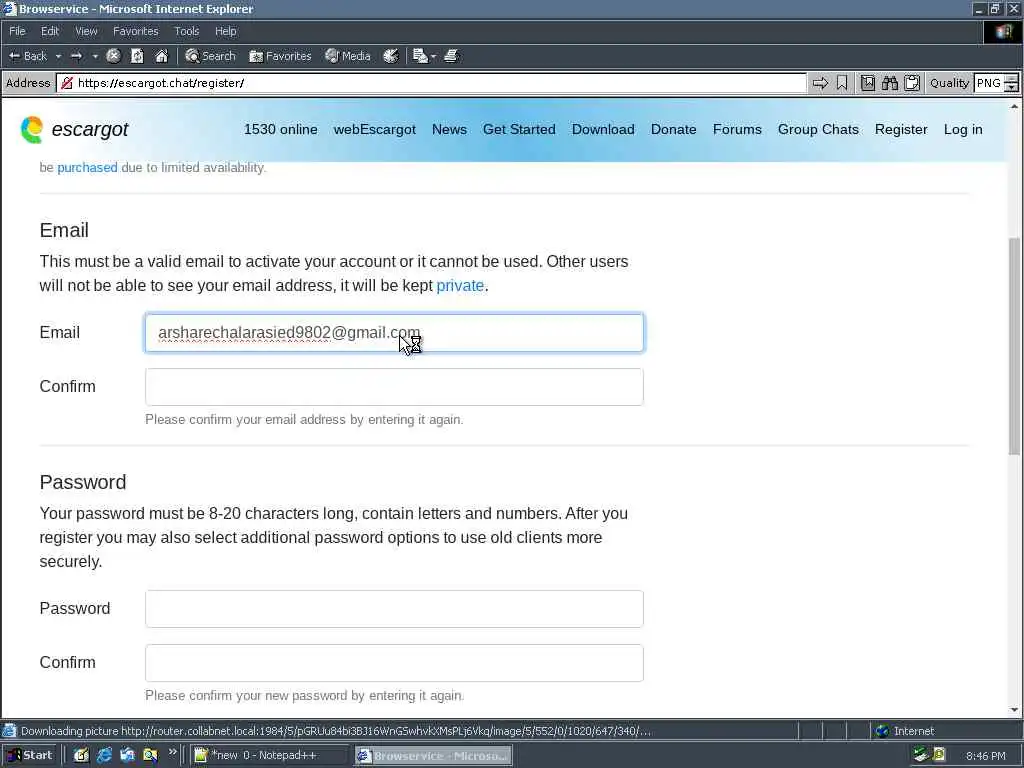Open the Register nav link
The height and width of the screenshot is (768, 1024).
point(901,129)
